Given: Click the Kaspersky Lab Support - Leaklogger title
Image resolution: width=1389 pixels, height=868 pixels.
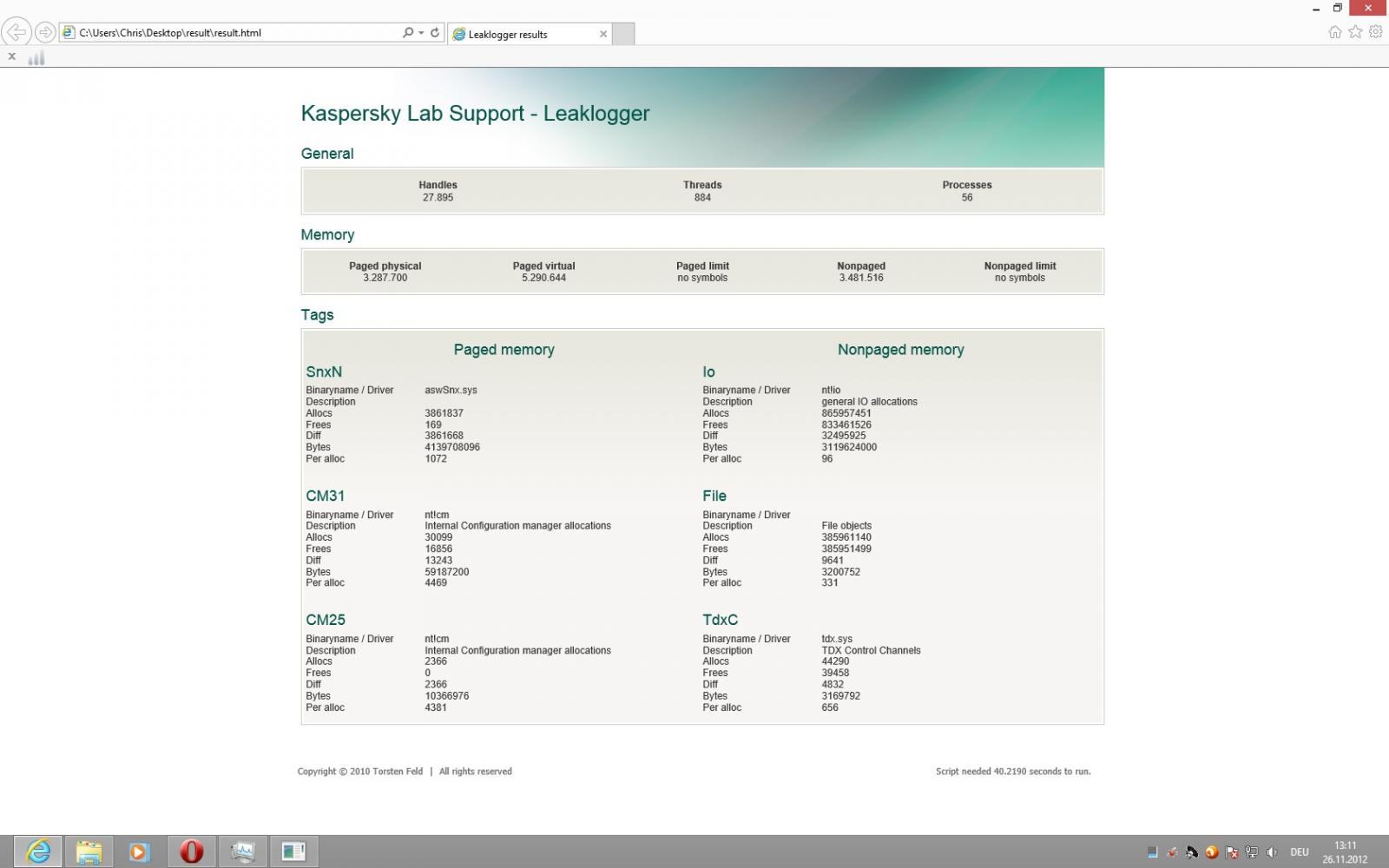Looking at the screenshot, I should point(475,114).
